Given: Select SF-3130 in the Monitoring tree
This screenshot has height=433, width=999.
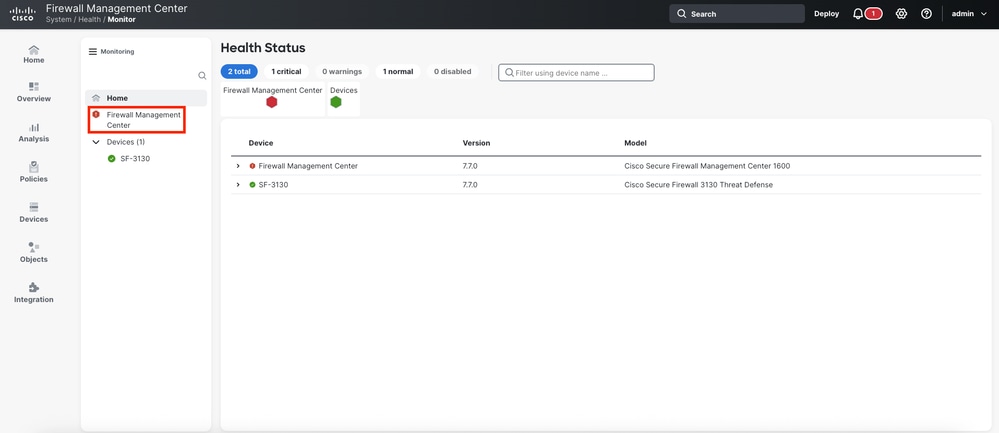Looking at the screenshot, I should [135, 159].
